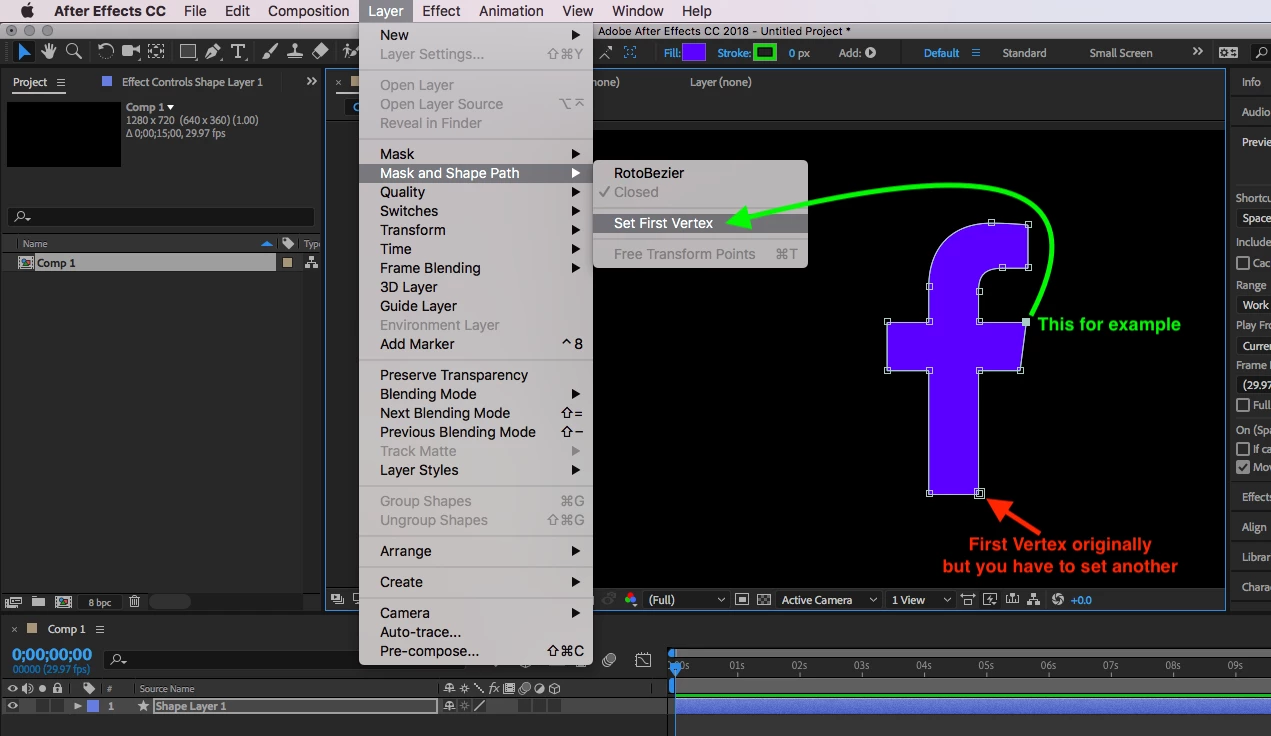1271x736 pixels.
Task: Toggle Pixel Aspect Ratio Correction icon
Action: click(x=968, y=600)
